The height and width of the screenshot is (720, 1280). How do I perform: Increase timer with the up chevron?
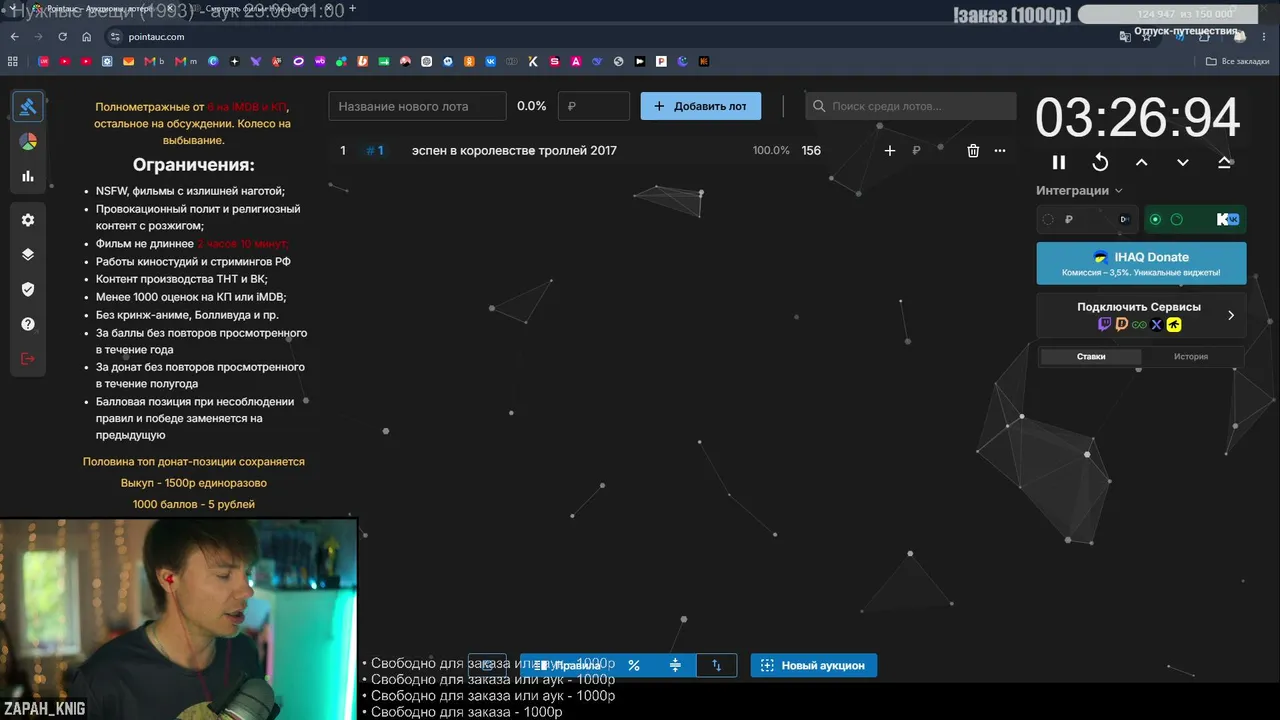[x=1141, y=162]
